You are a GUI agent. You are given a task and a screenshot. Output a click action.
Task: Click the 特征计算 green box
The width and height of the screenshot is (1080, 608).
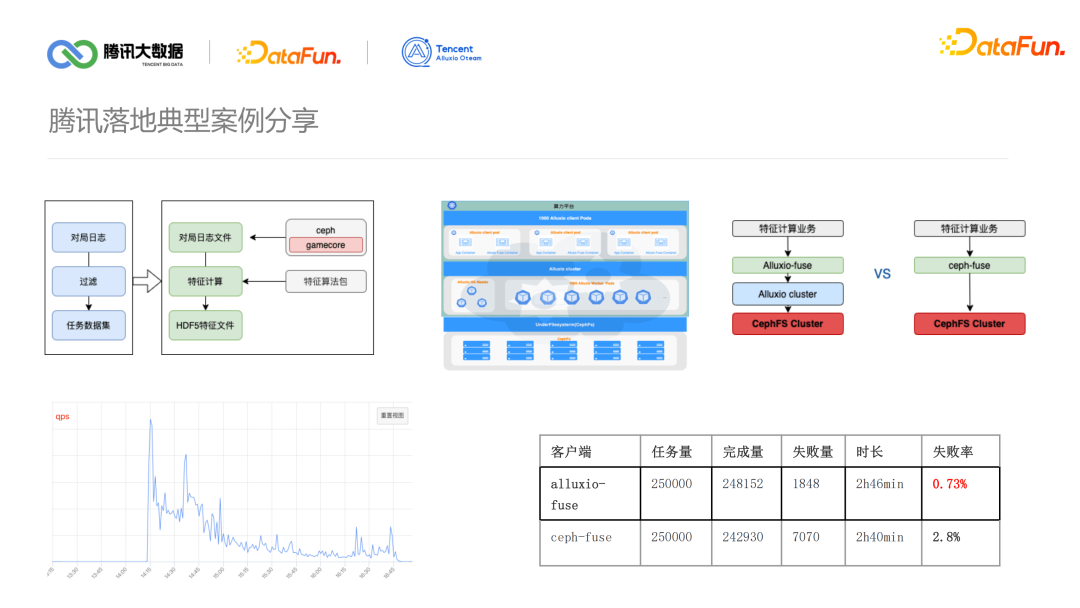pos(206,283)
